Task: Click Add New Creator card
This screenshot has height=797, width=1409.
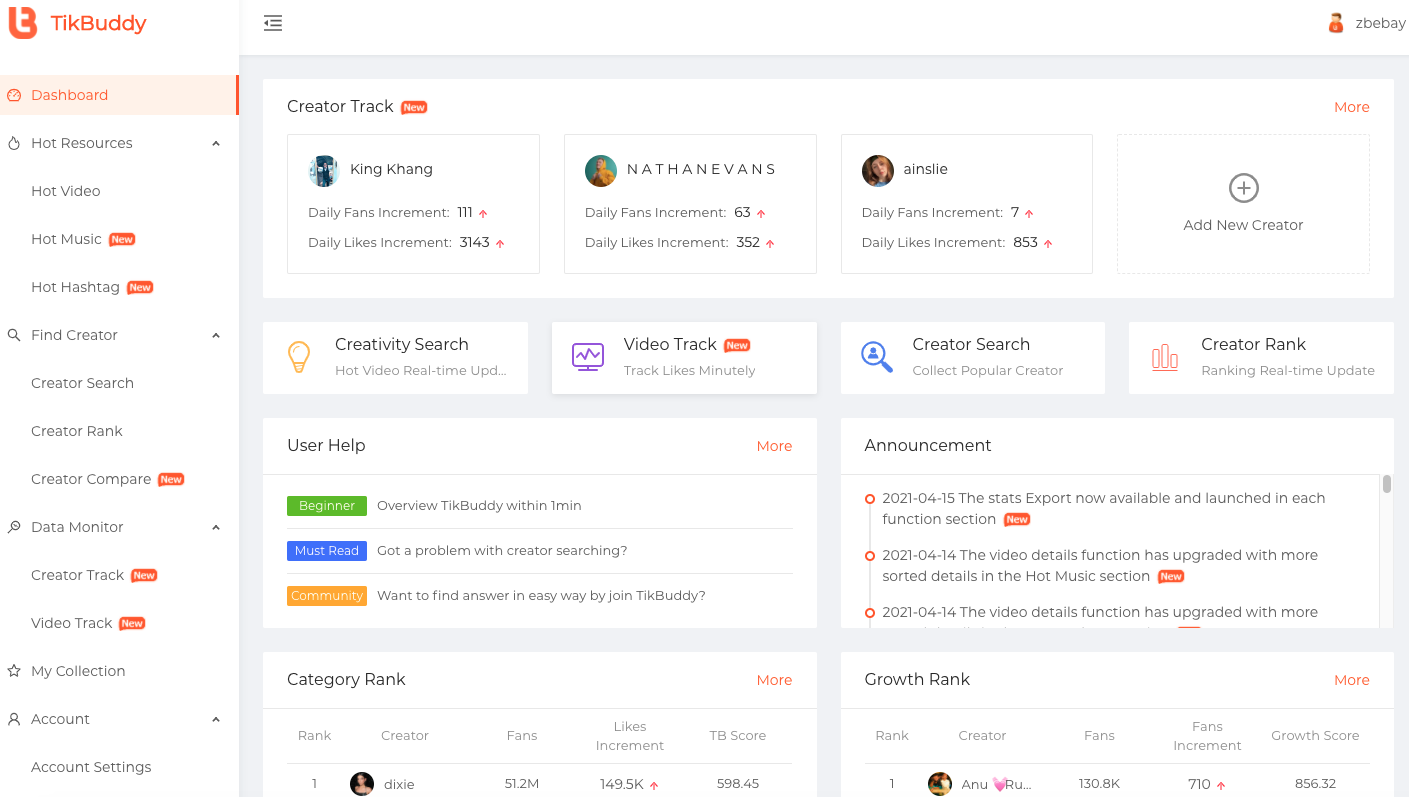Action: [1243, 204]
